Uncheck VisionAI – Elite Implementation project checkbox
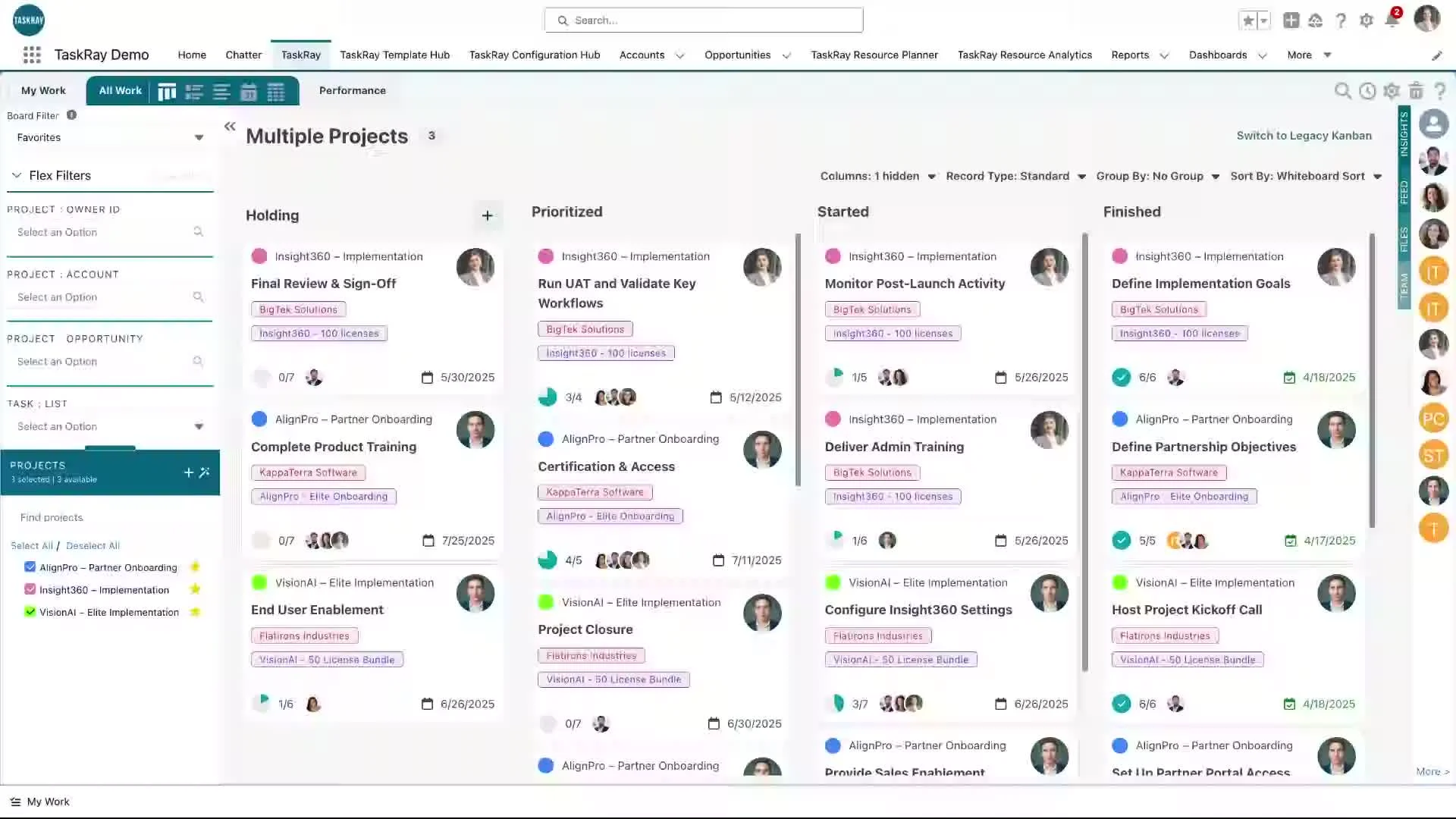The height and width of the screenshot is (819, 1456). pyautogui.click(x=30, y=612)
